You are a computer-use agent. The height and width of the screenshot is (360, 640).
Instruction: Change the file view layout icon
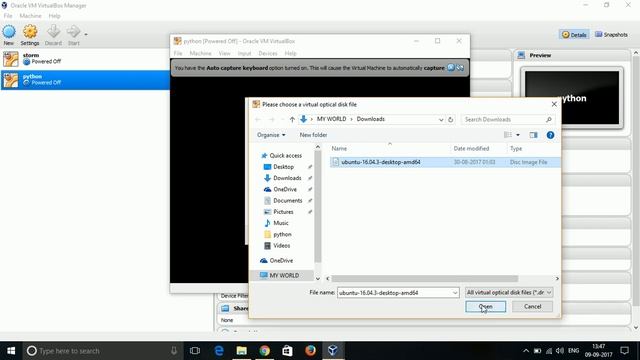pyautogui.click(x=508, y=135)
